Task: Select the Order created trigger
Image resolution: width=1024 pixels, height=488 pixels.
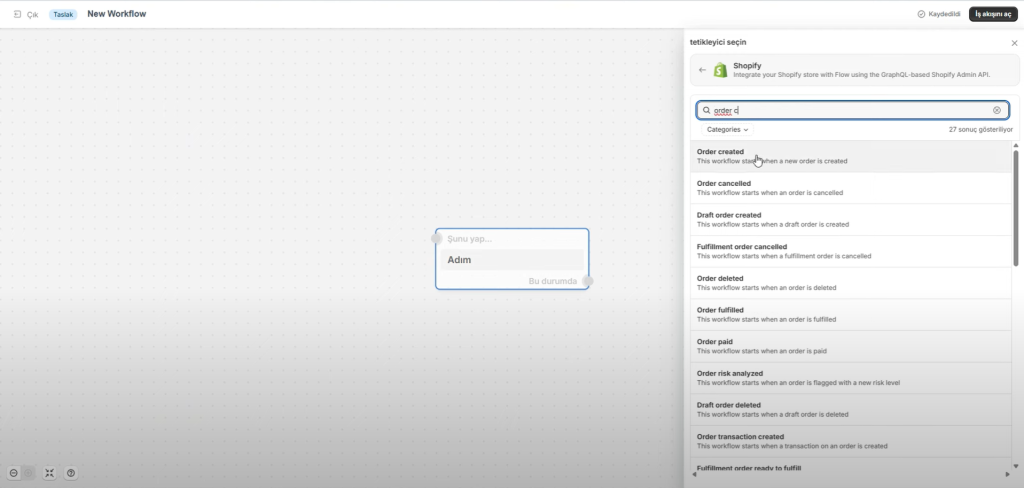Action: point(720,152)
